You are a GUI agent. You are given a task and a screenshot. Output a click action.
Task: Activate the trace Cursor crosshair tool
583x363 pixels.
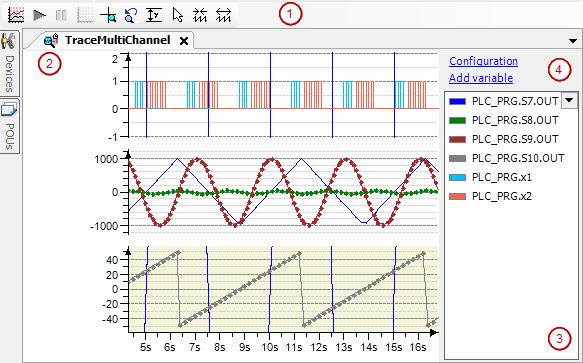(x=108, y=15)
